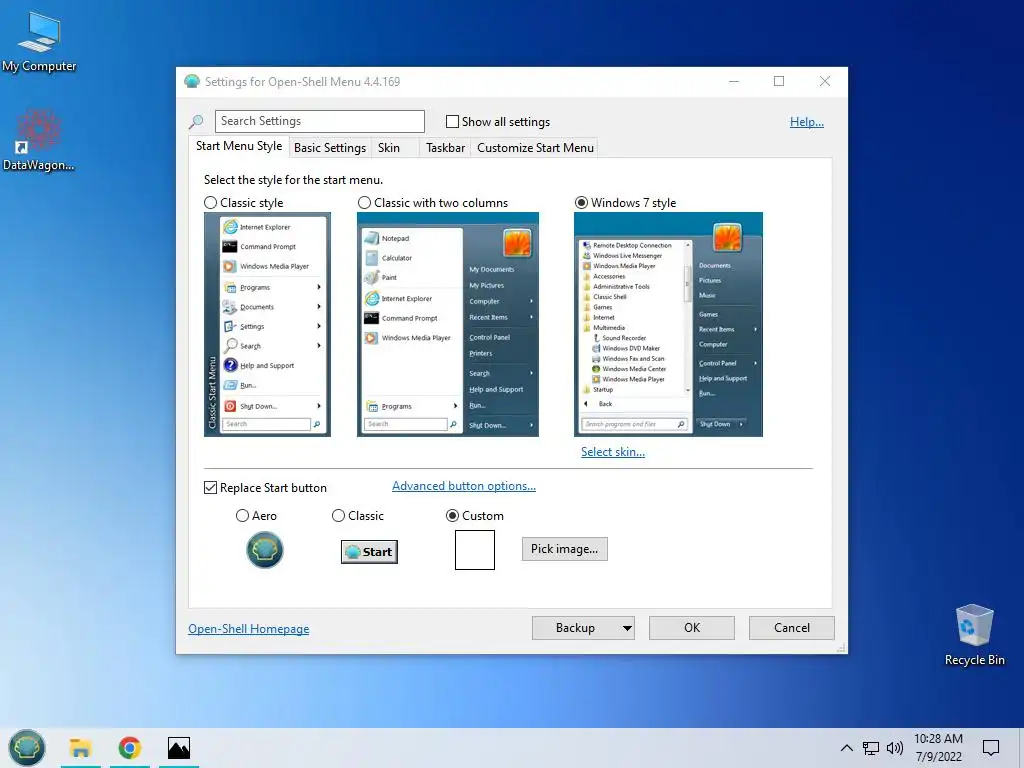This screenshot has width=1024, height=768.
Task: Launch Google Chrome from the taskbar
Action: click(x=129, y=748)
